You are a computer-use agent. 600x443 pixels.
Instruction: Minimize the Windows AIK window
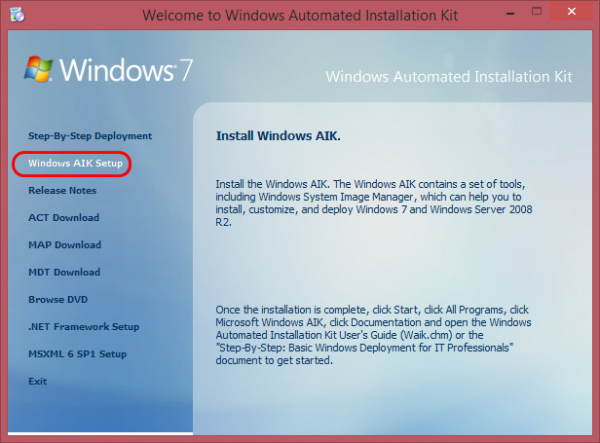coord(510,14)
